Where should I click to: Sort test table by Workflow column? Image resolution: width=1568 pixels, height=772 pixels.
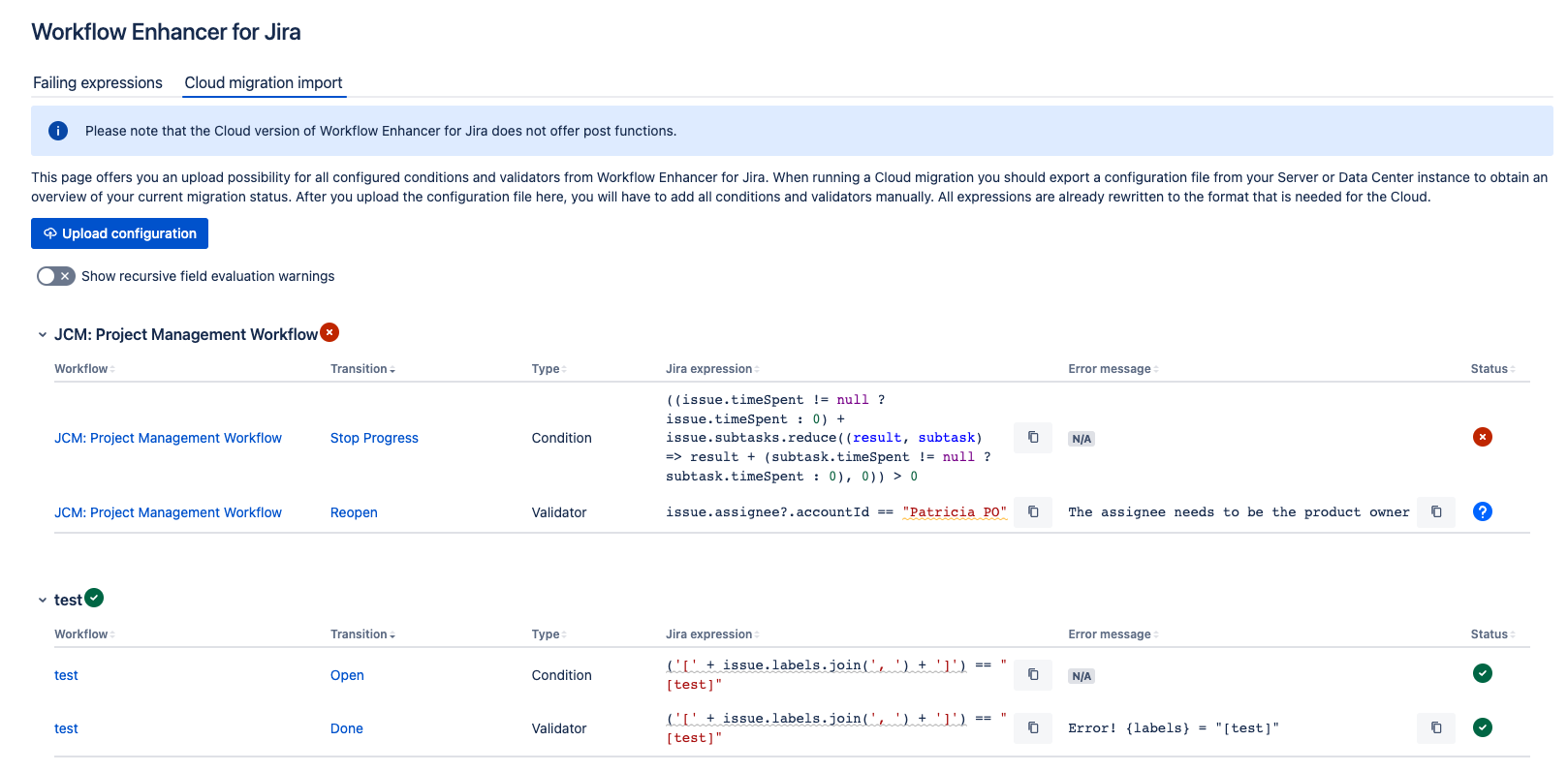coord(84,634)
